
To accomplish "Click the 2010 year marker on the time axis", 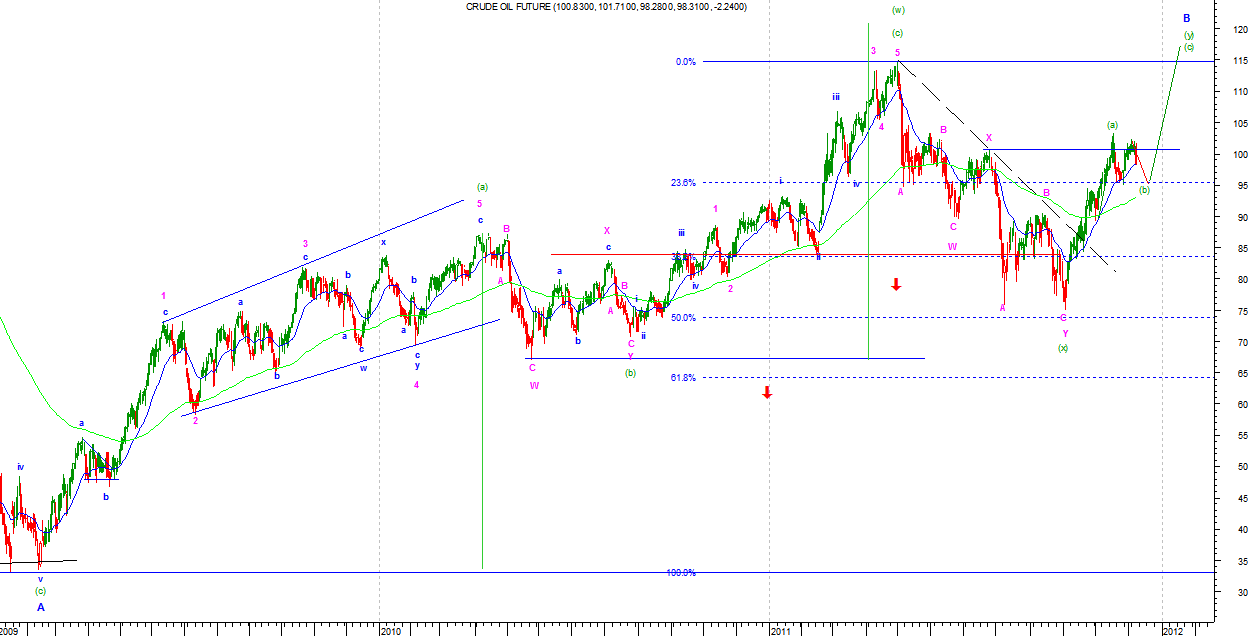I will (391, 630).
